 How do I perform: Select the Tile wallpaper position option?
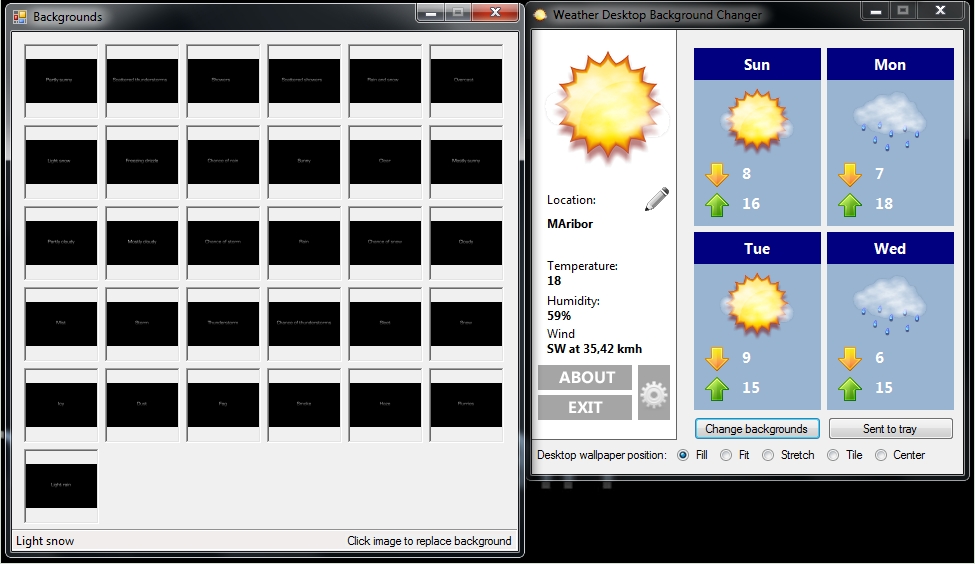832,455
